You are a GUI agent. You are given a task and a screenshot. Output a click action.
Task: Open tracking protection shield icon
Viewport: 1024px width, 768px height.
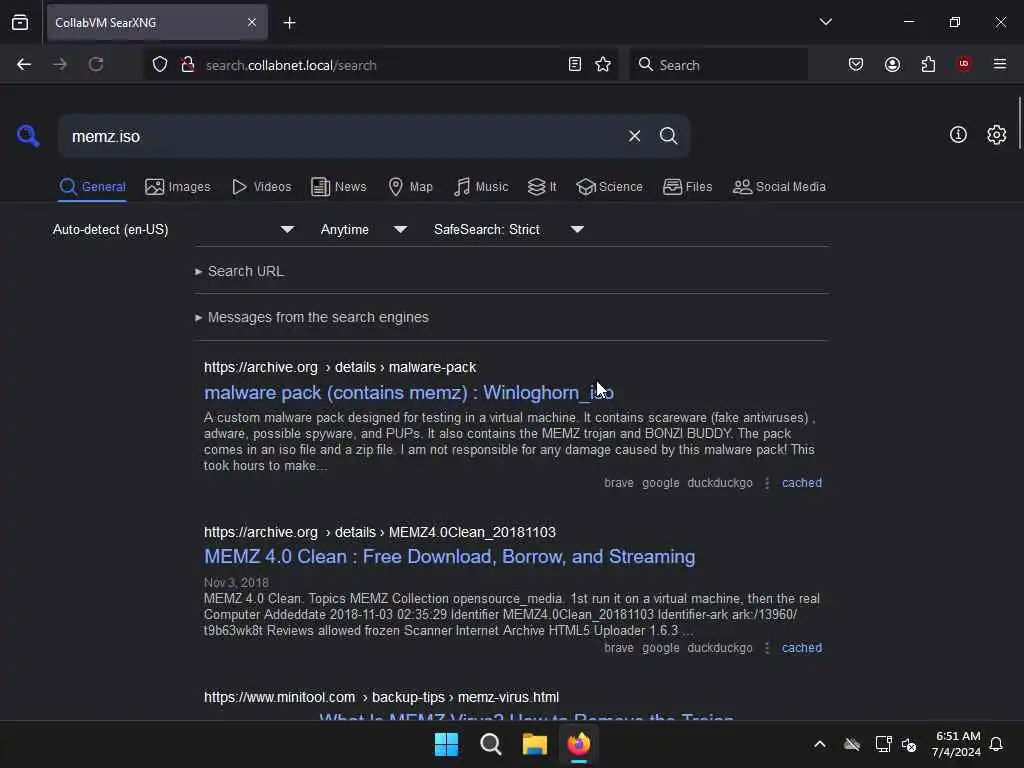(160, 65)
